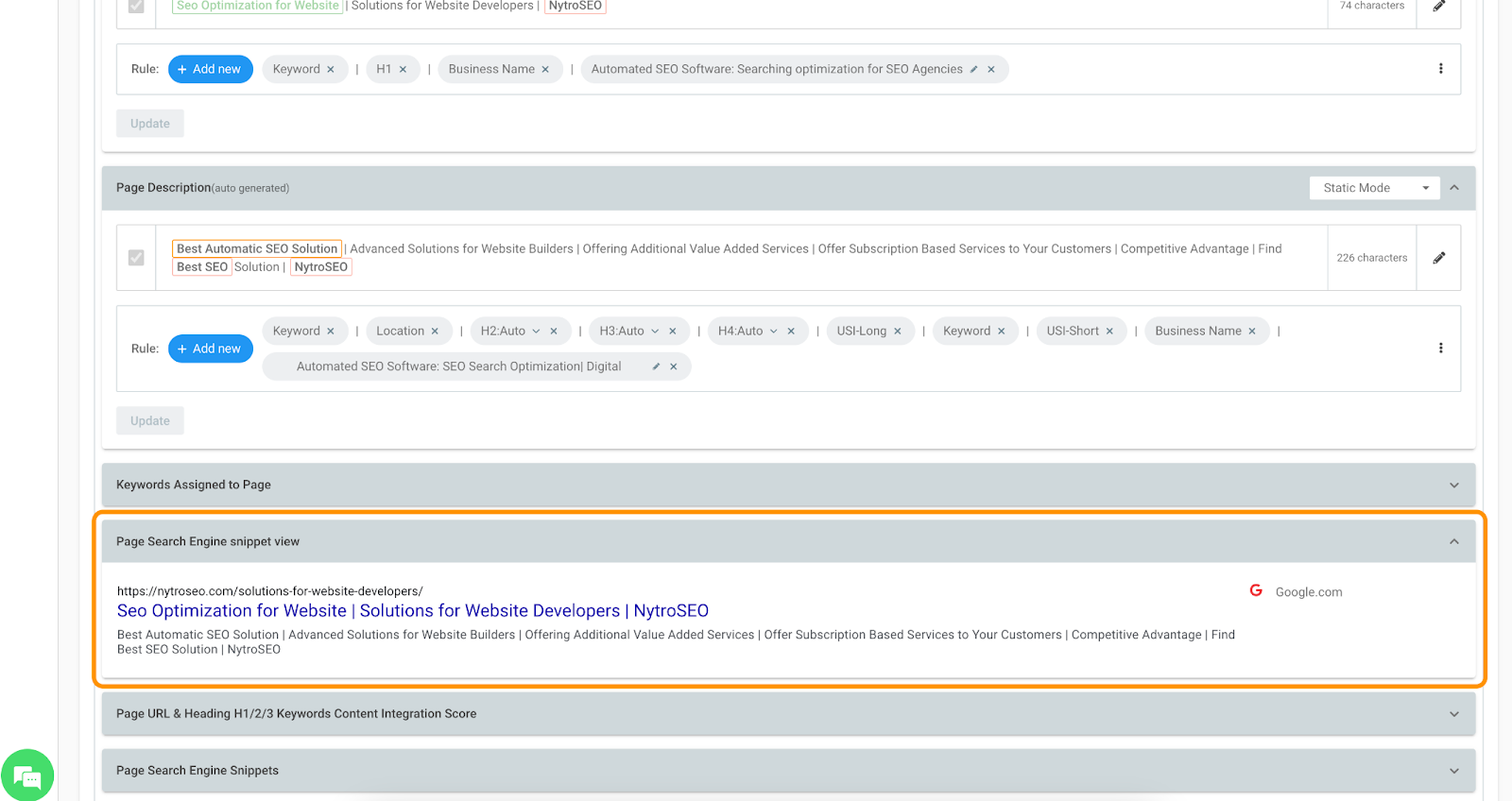Open H3:Auto chip dropdown arrow
Screen dimensions: 1512x801
[x=655, y=331]
